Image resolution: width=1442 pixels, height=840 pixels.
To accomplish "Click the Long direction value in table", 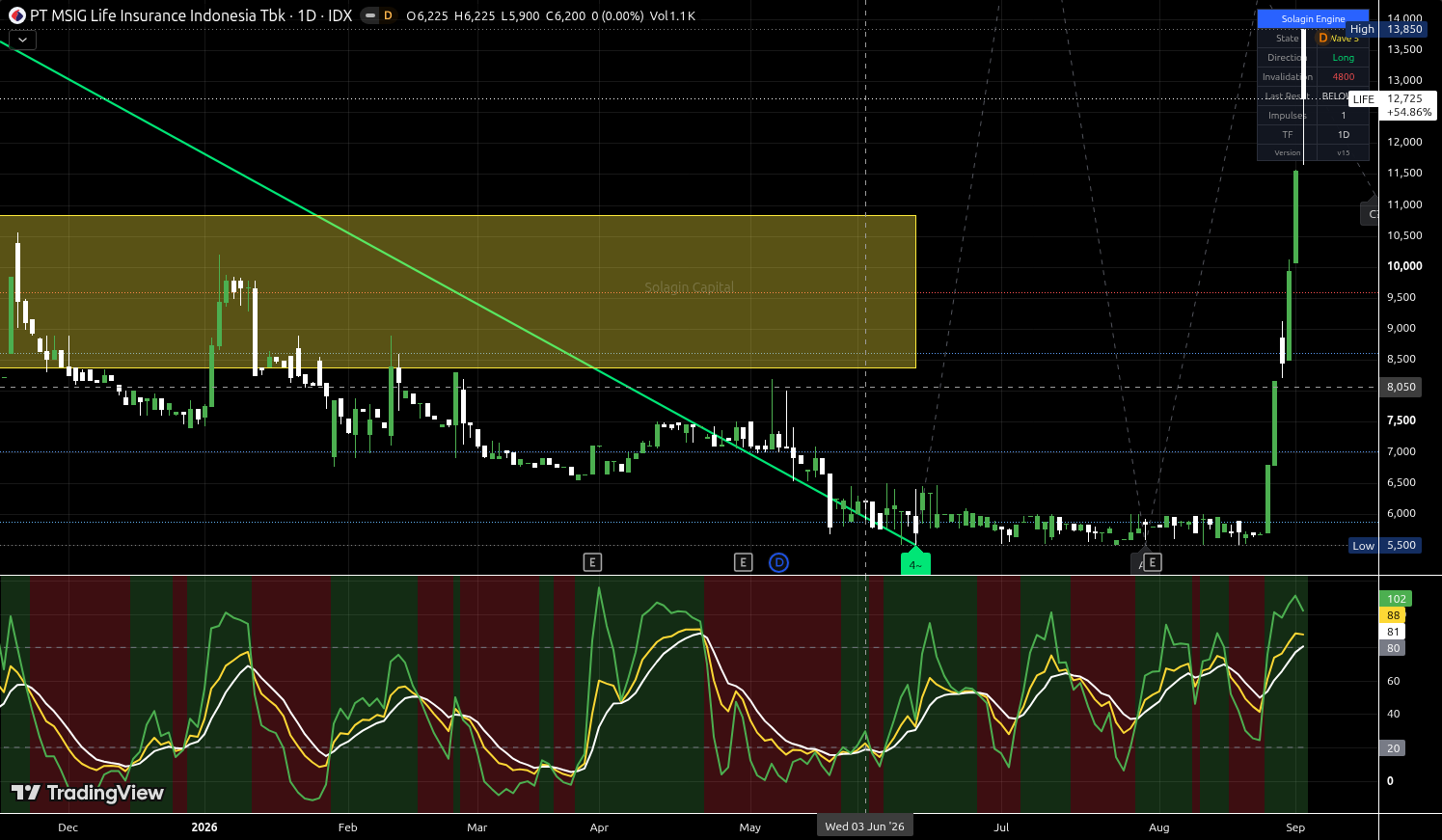I will 1343,58.
